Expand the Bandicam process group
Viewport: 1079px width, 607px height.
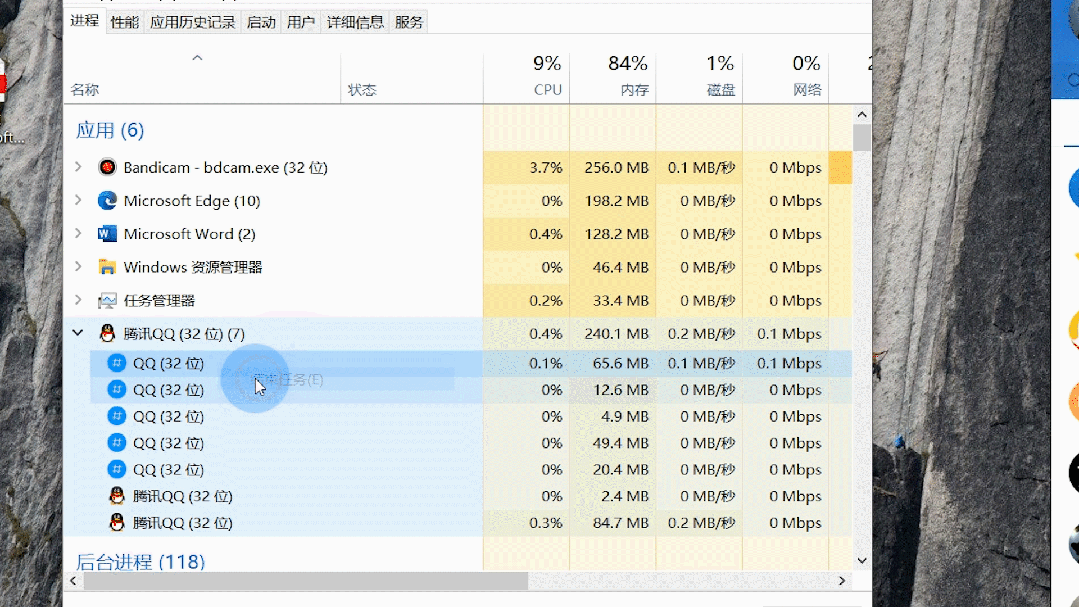click(78, 167)
